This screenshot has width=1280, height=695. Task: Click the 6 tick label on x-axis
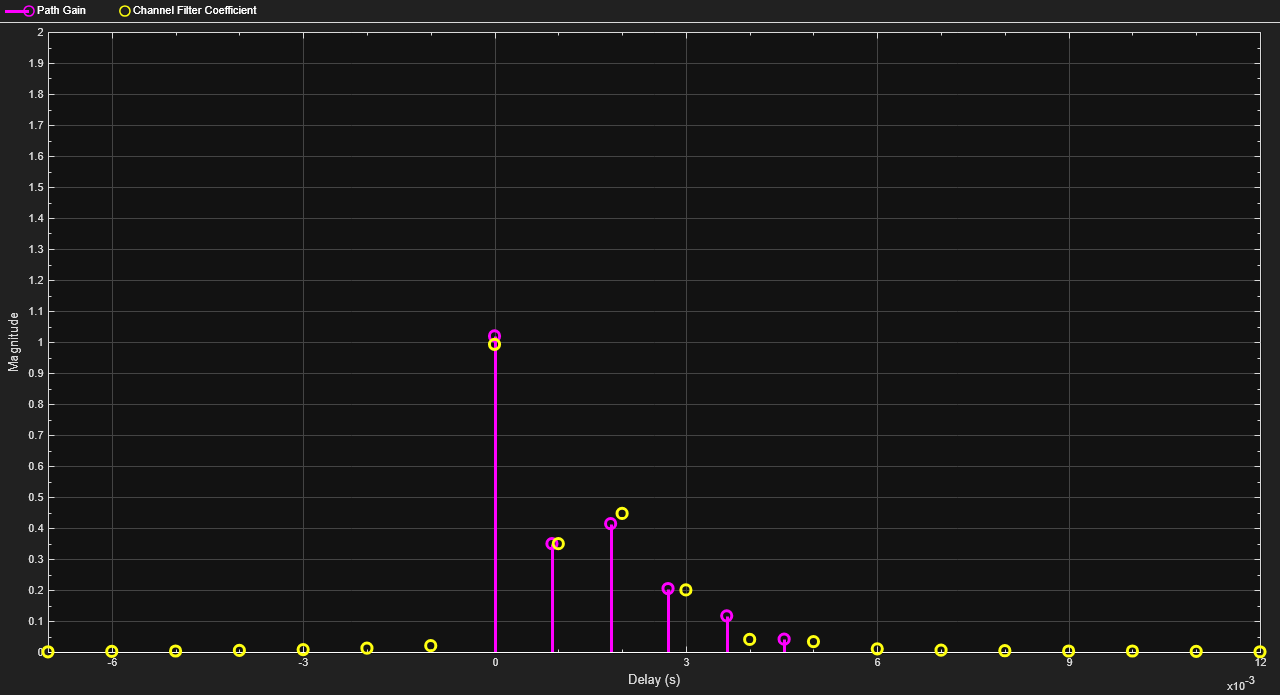click(x=877, y=663)
